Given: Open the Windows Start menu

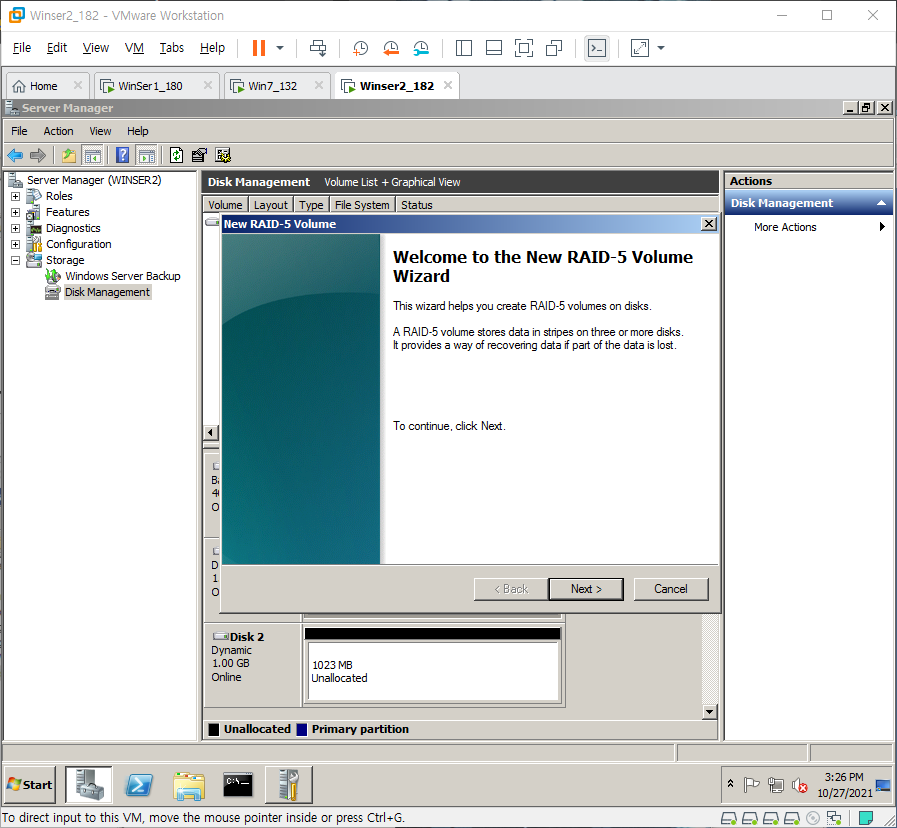Looking at the screenshot, I should pos(30,785).
